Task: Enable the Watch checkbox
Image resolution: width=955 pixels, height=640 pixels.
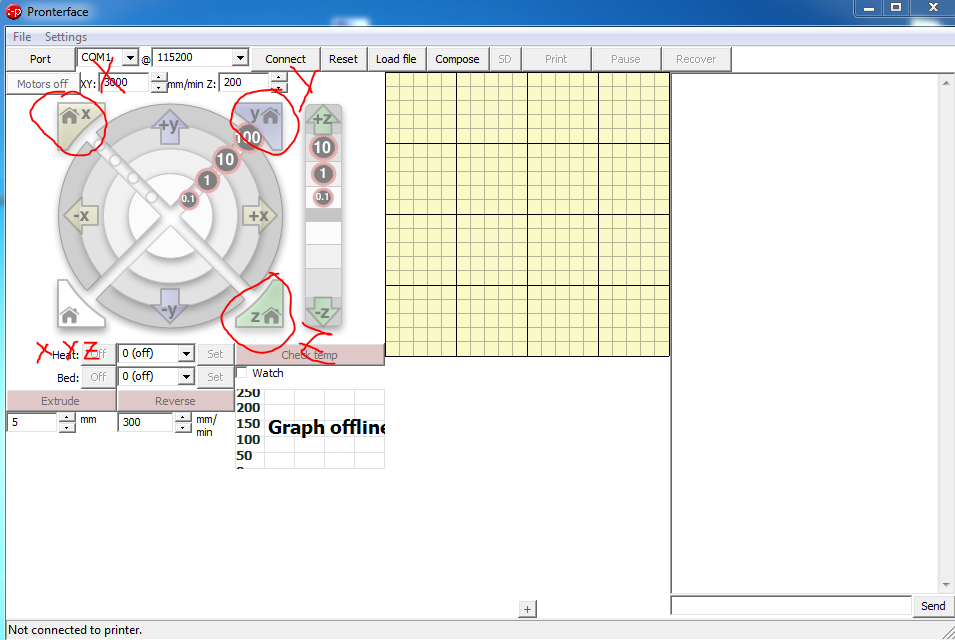Action: 243,373
